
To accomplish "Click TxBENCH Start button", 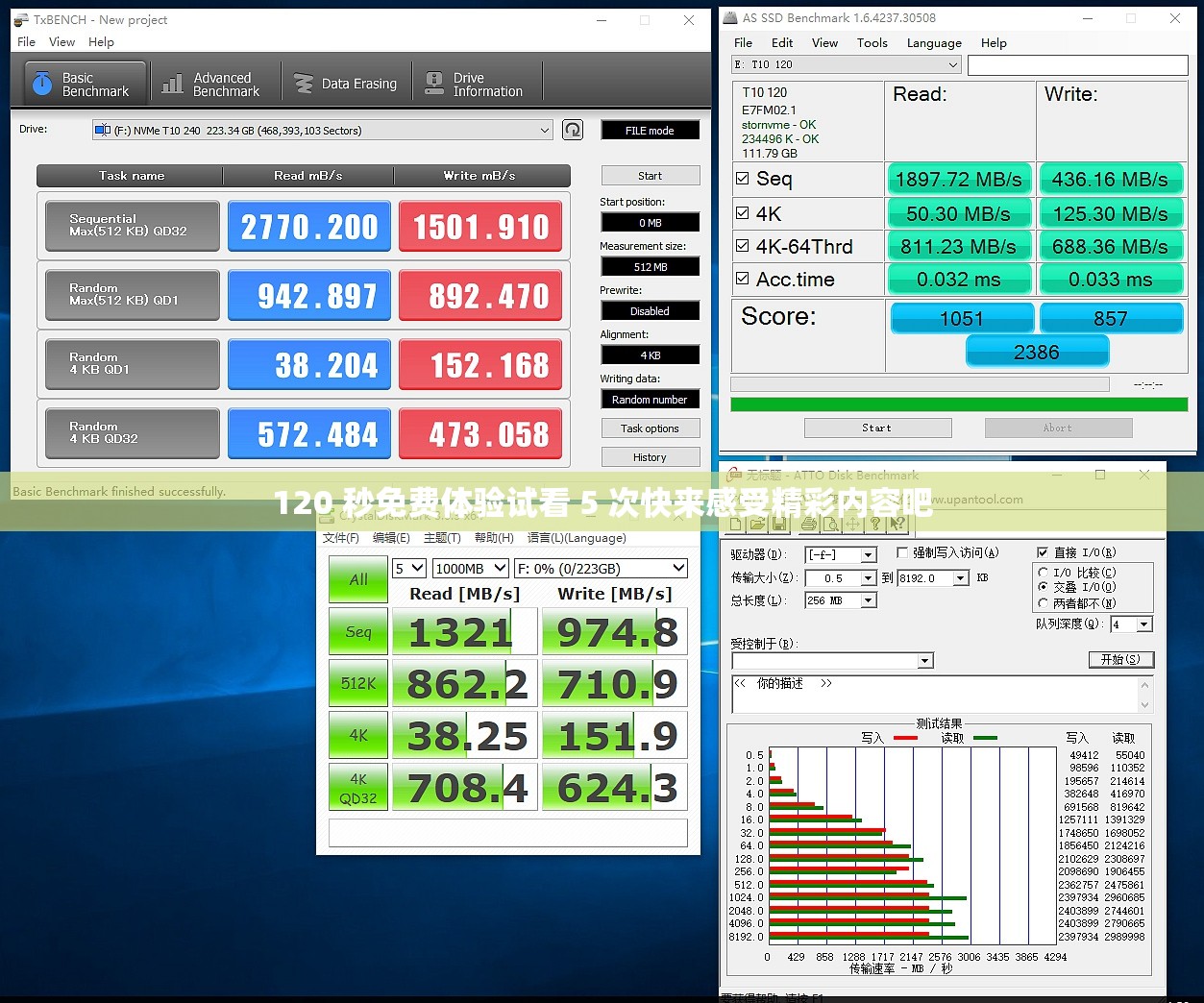I will (651, 176).
